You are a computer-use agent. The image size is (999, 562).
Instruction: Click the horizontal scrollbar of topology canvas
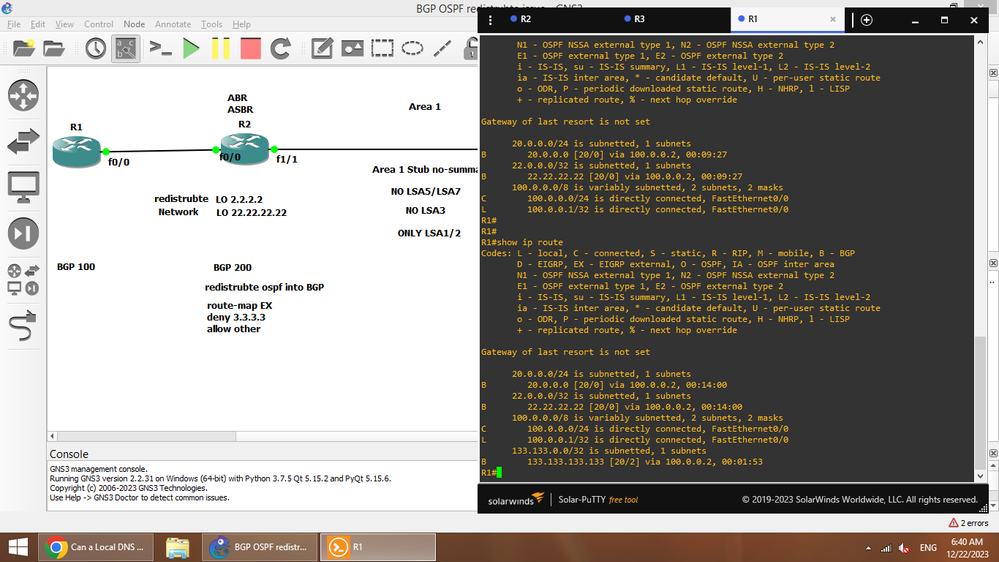click(x=147, y=436)
